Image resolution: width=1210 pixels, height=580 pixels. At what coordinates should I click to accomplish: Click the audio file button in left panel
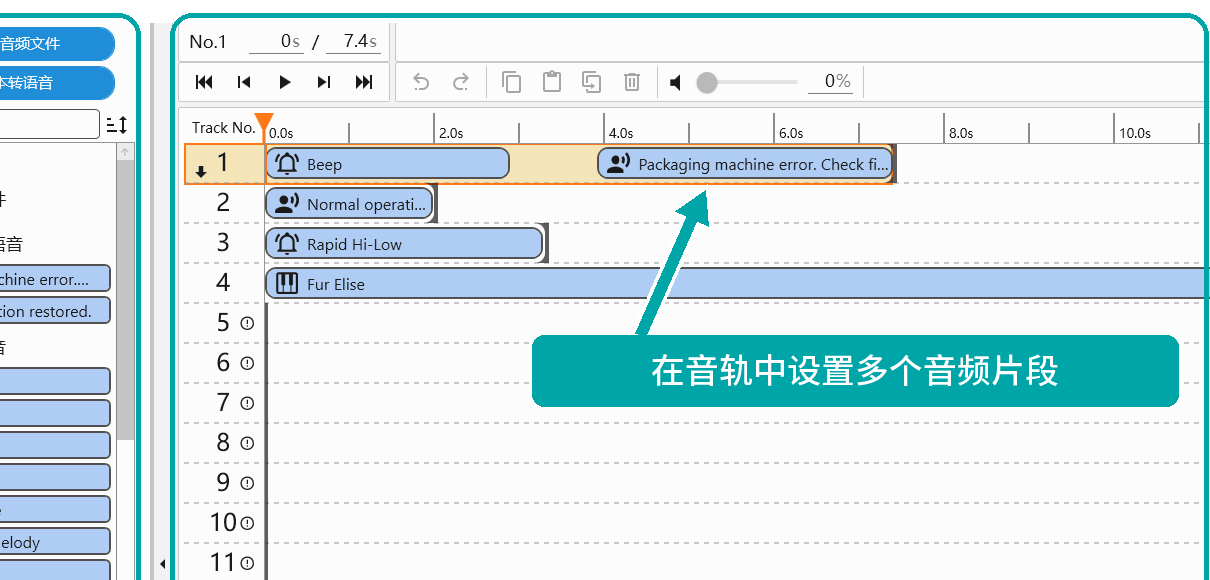[x=57, y=44]
